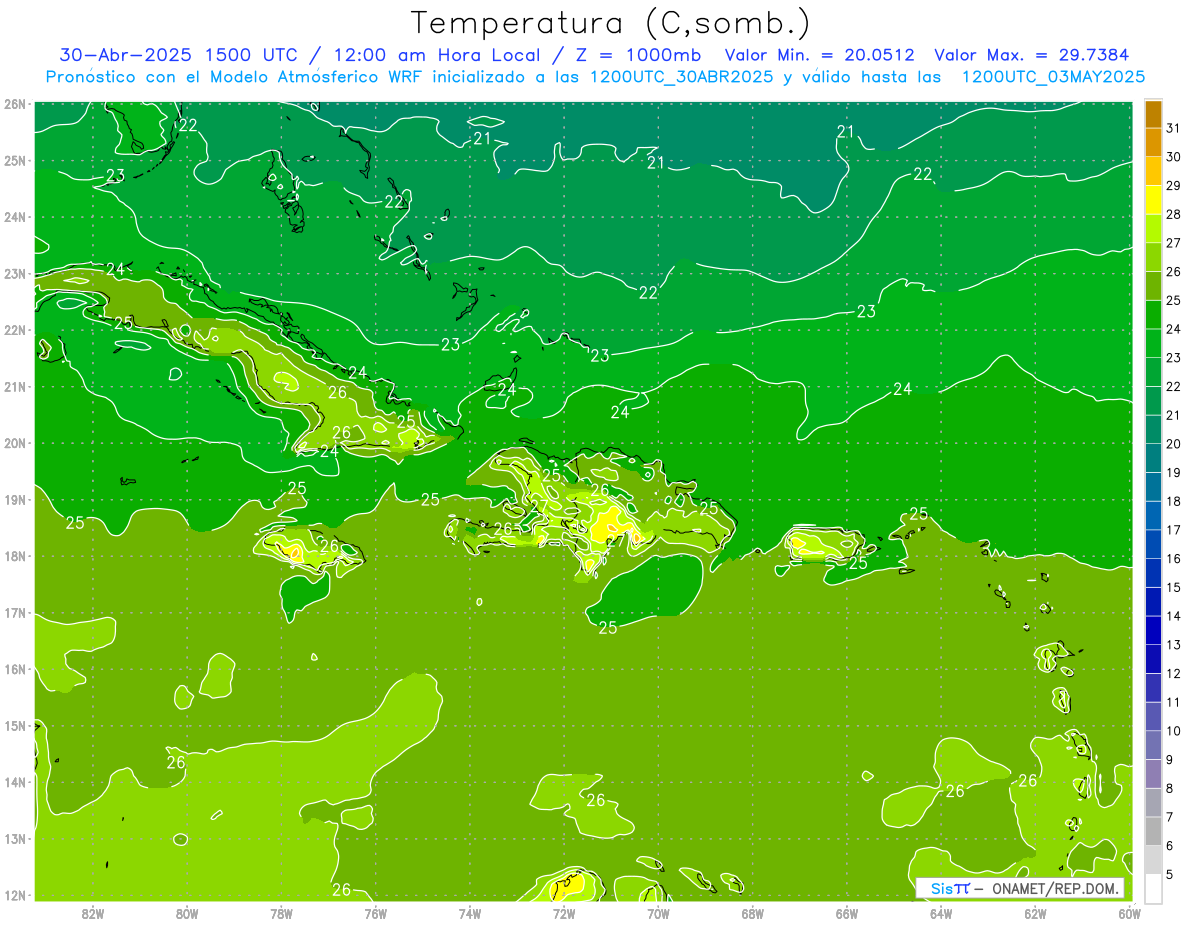
Task: Click the "66W" longitude axis label
Action: point(846,913)
